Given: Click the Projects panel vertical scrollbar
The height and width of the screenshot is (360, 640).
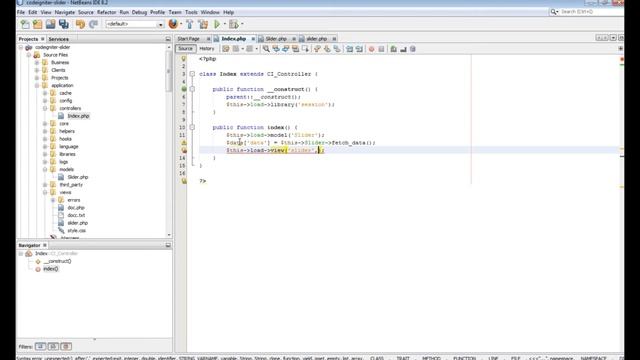Looking at the screenshot, I should (169, 141).
